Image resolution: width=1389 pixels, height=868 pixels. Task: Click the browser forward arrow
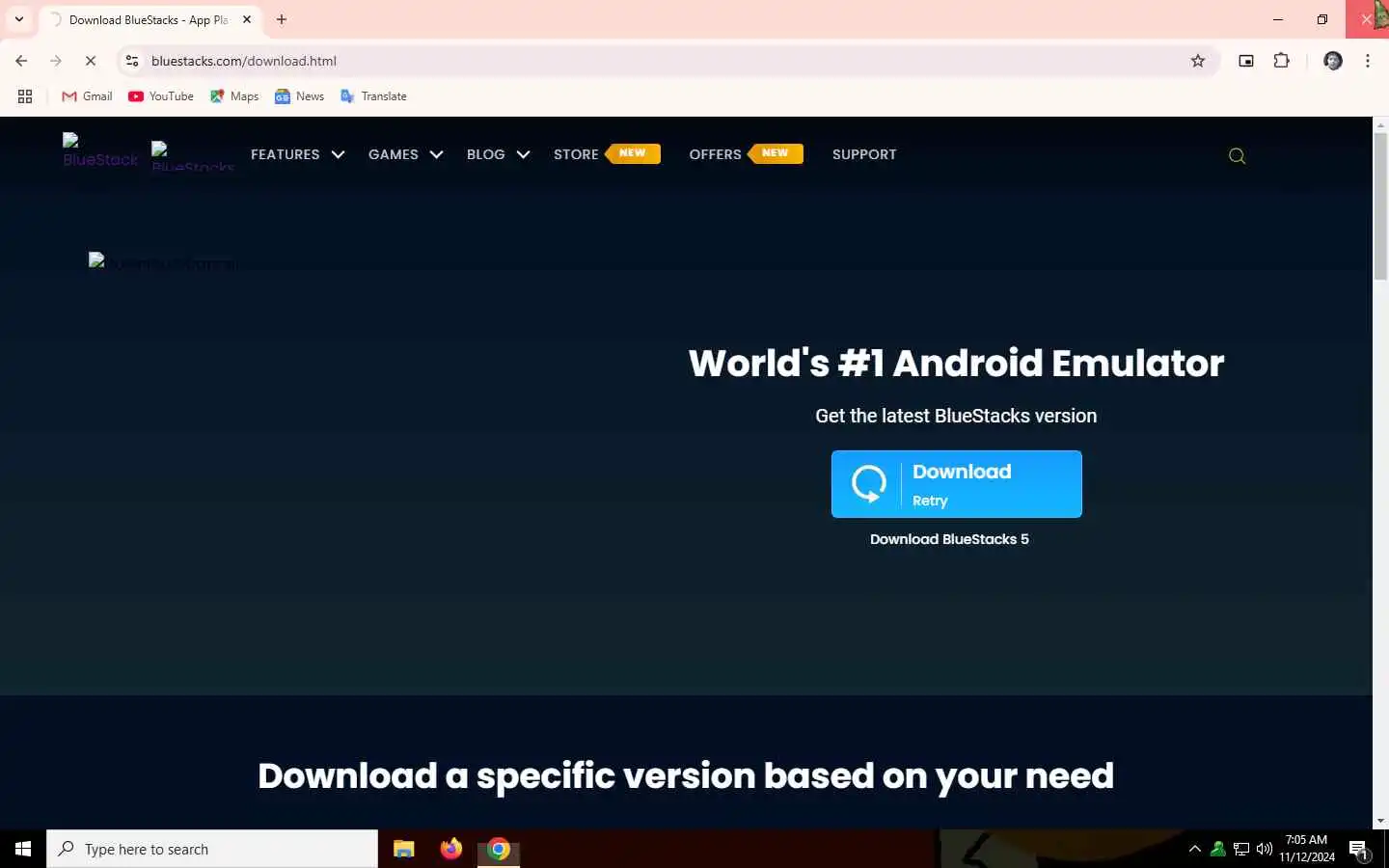coord(56,61)
